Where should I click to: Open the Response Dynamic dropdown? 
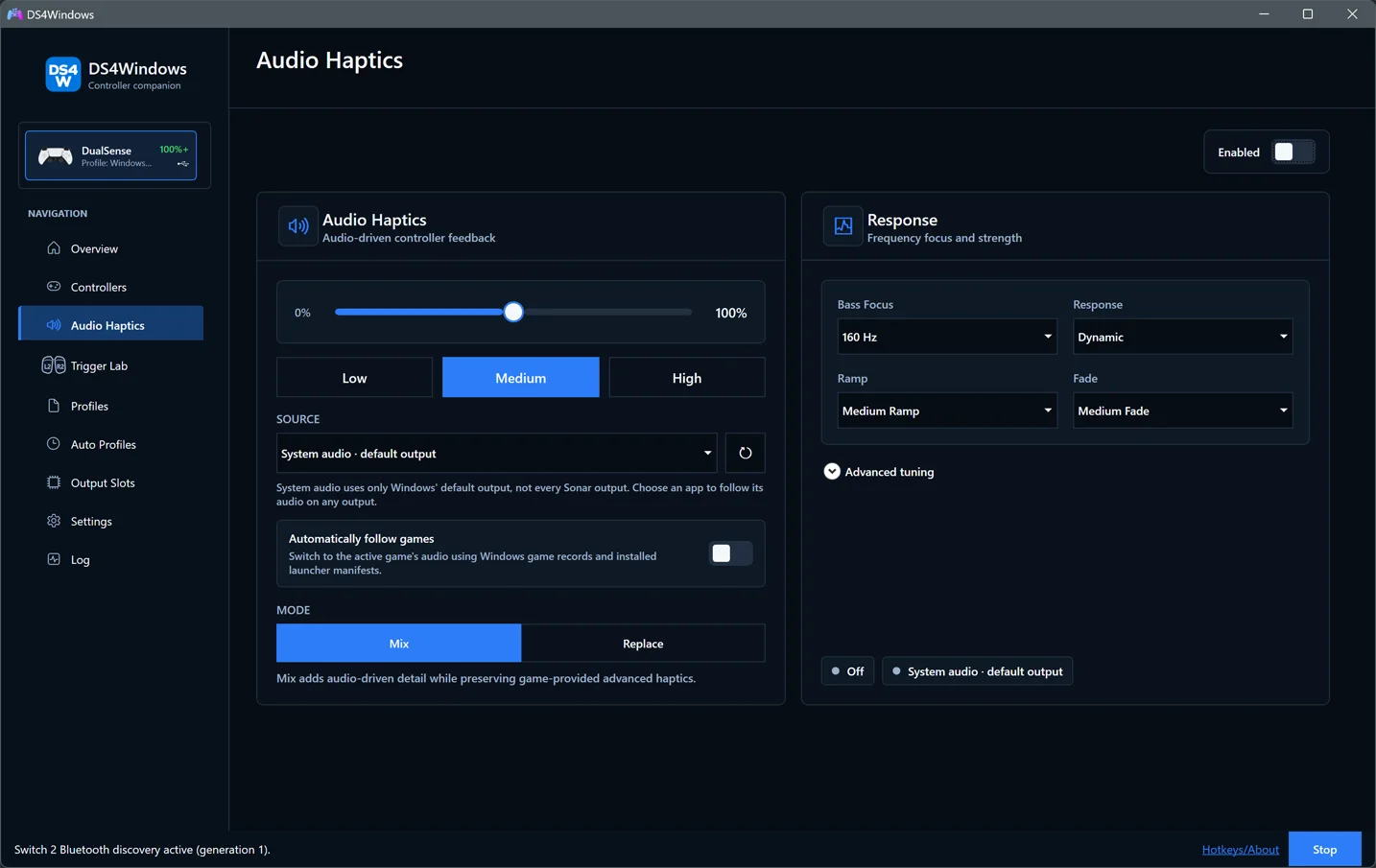tap(1182, 337)
